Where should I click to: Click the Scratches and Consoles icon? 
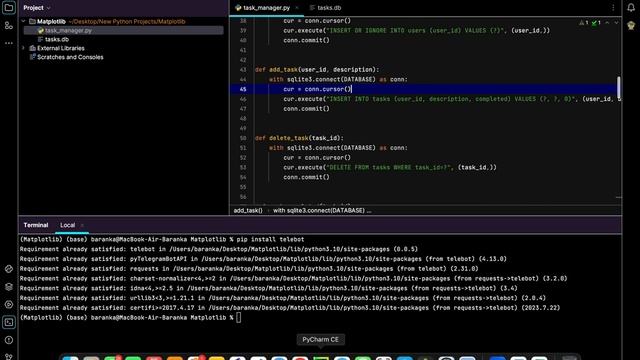33,57
